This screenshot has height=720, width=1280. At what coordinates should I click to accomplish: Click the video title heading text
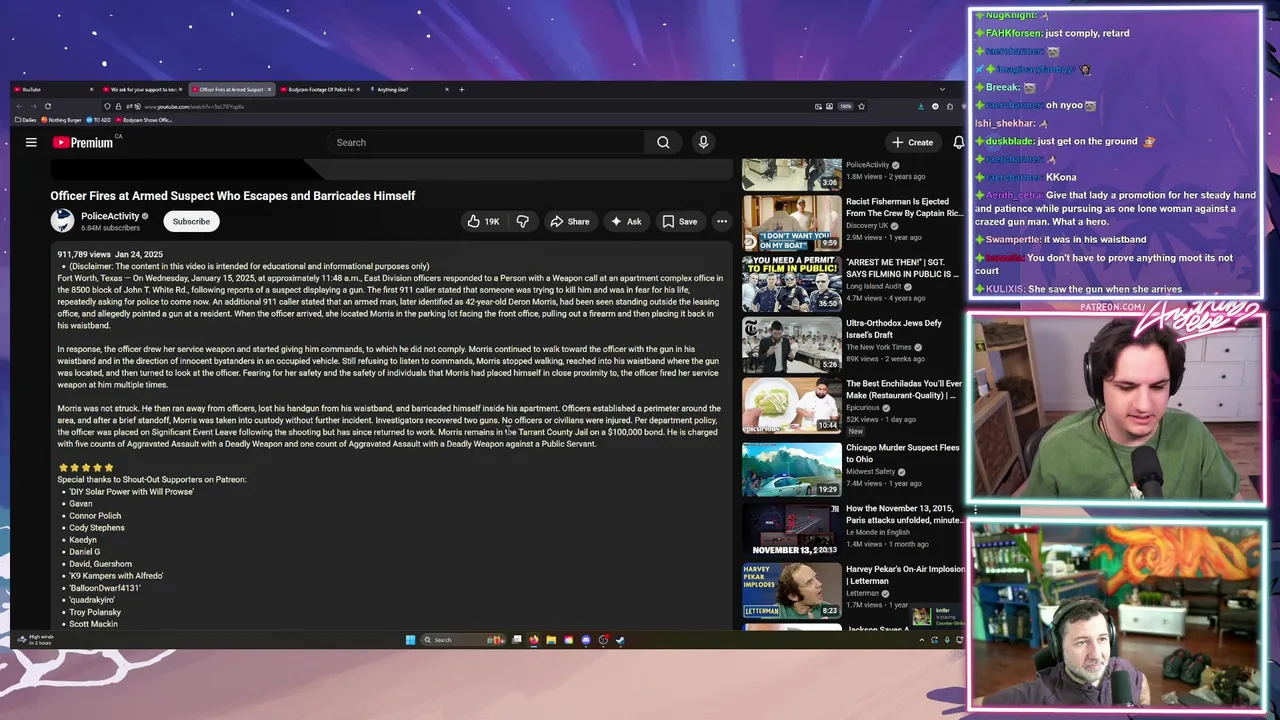[233, 196]
